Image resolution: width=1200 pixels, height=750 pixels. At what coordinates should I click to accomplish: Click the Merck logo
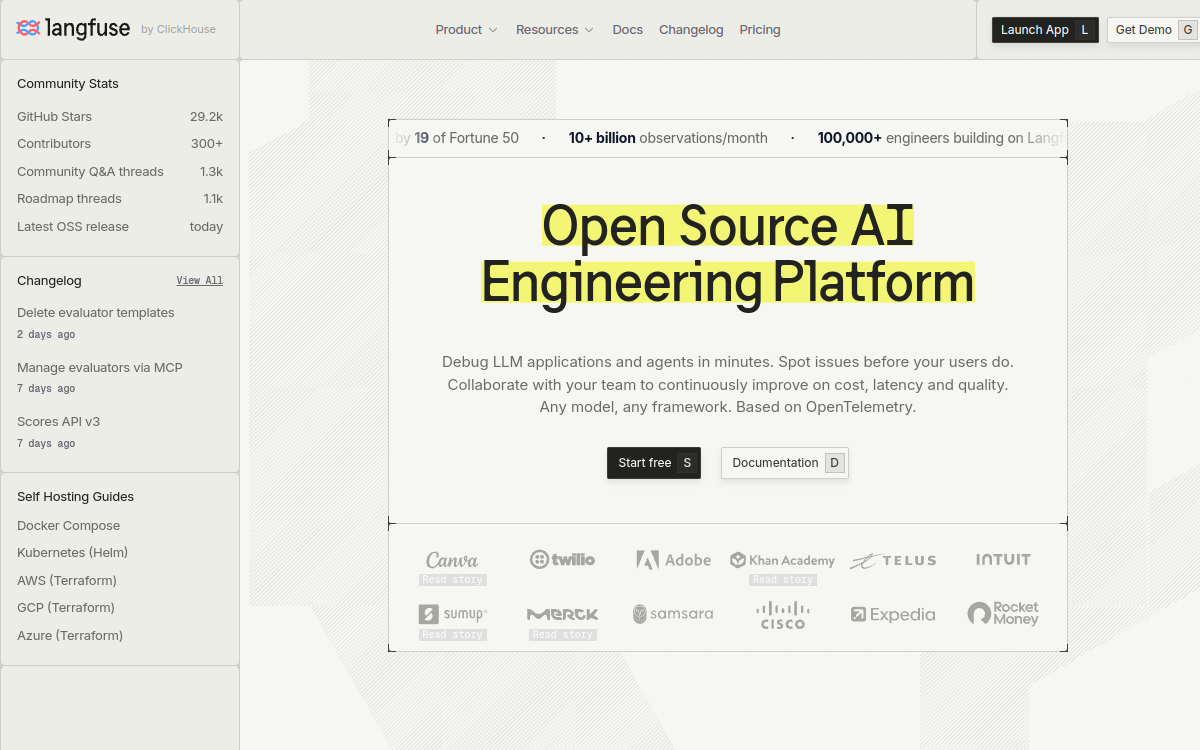click(x=562, y=614)
